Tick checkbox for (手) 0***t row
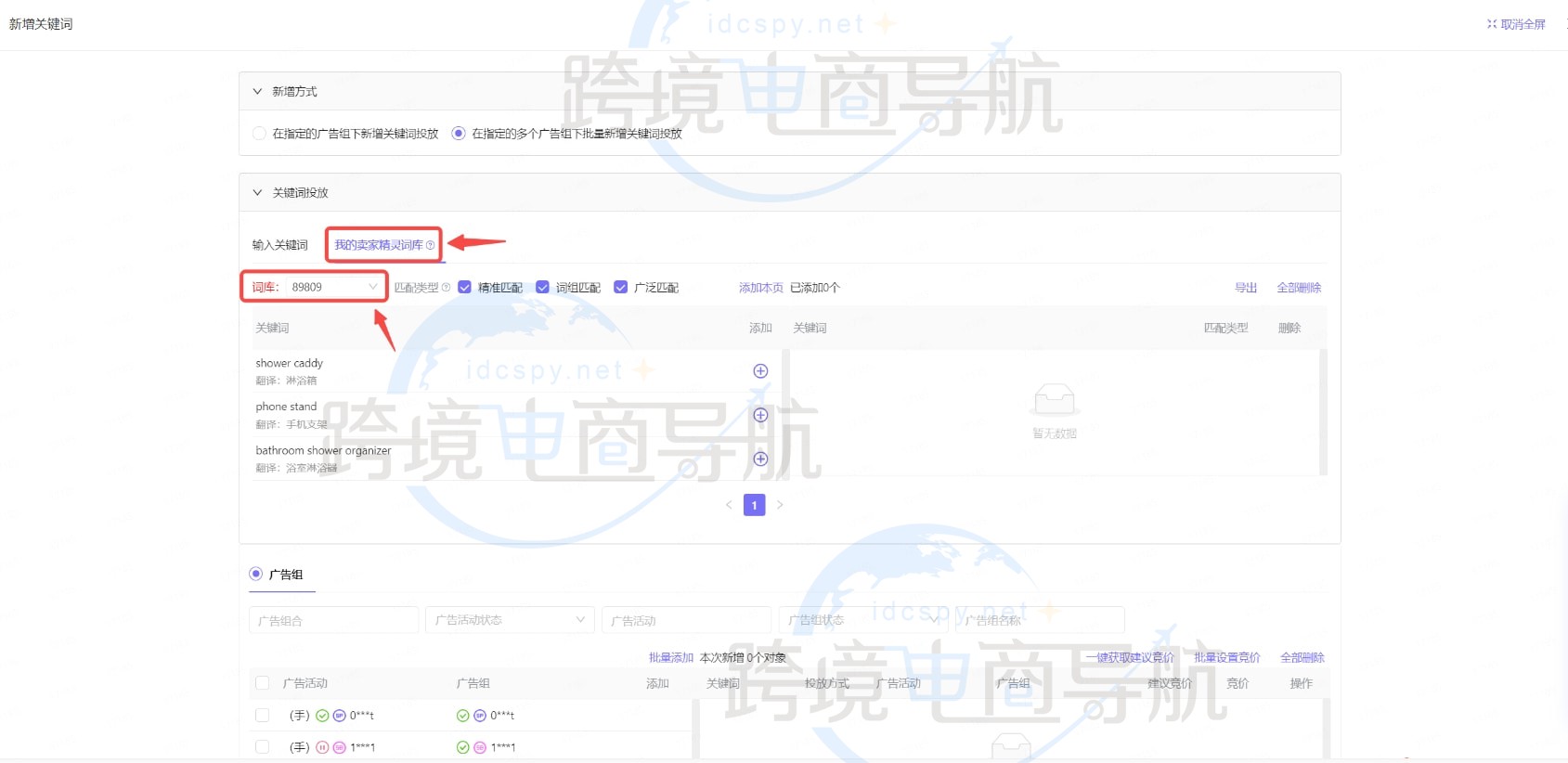The width and height of the screenshot is (1568, 763). pos(262,716)
